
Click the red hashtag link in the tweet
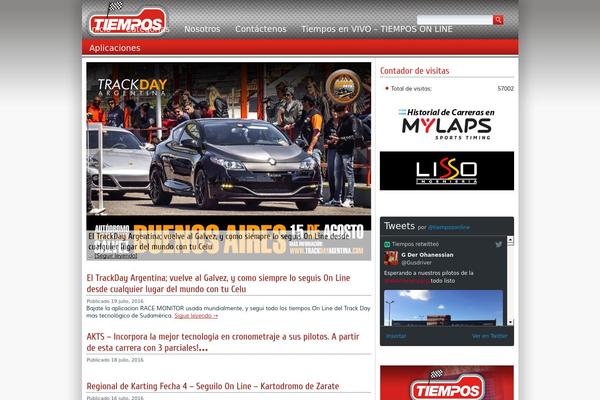point(407,281)
